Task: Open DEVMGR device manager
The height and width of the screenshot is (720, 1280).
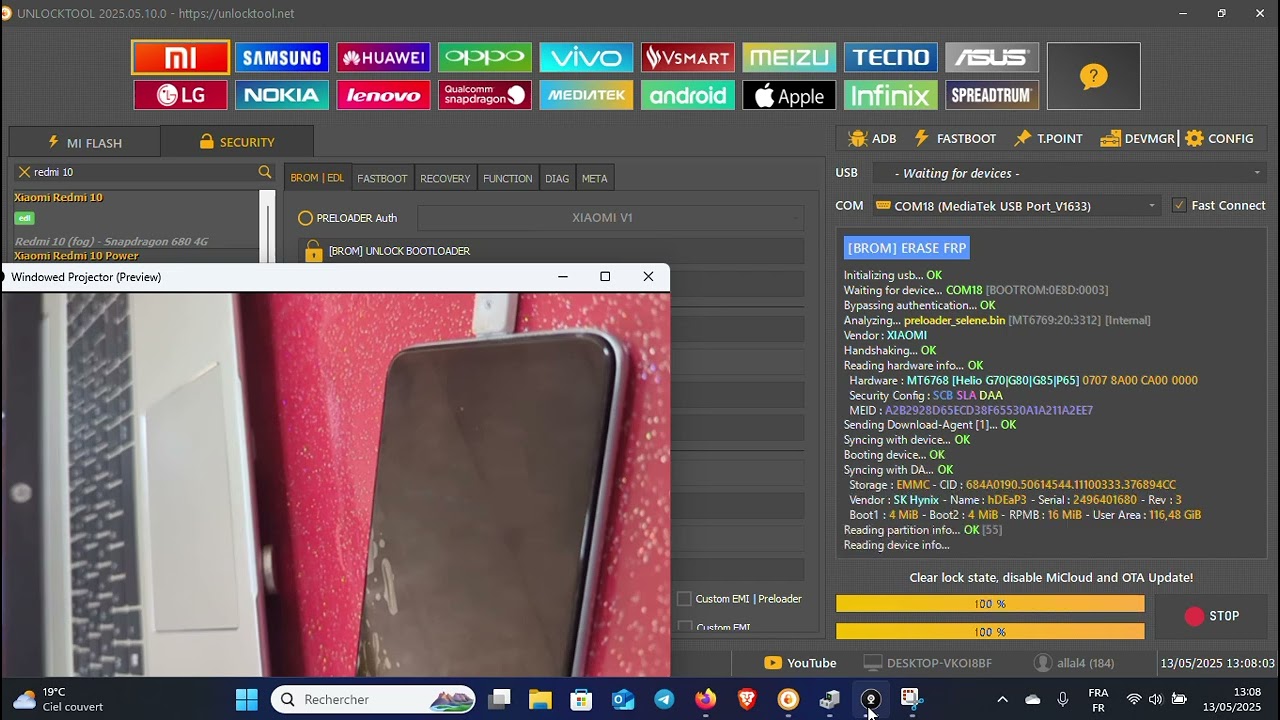Action: pos(1137,139)
